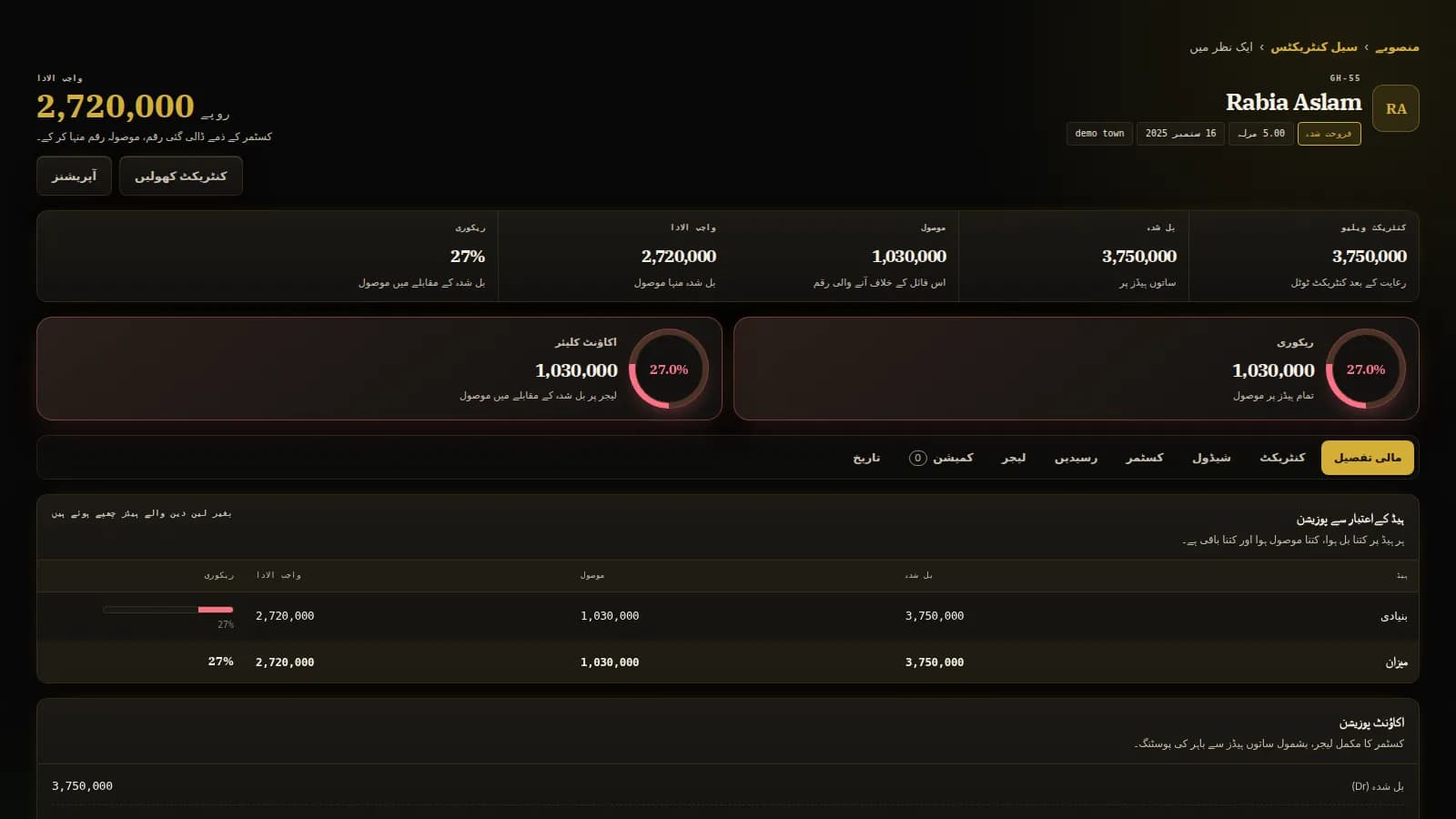Open the 'سیل کنٹریکٹس' breadcrumb link
The image size is (1456, 819).
click(1313, 47)
